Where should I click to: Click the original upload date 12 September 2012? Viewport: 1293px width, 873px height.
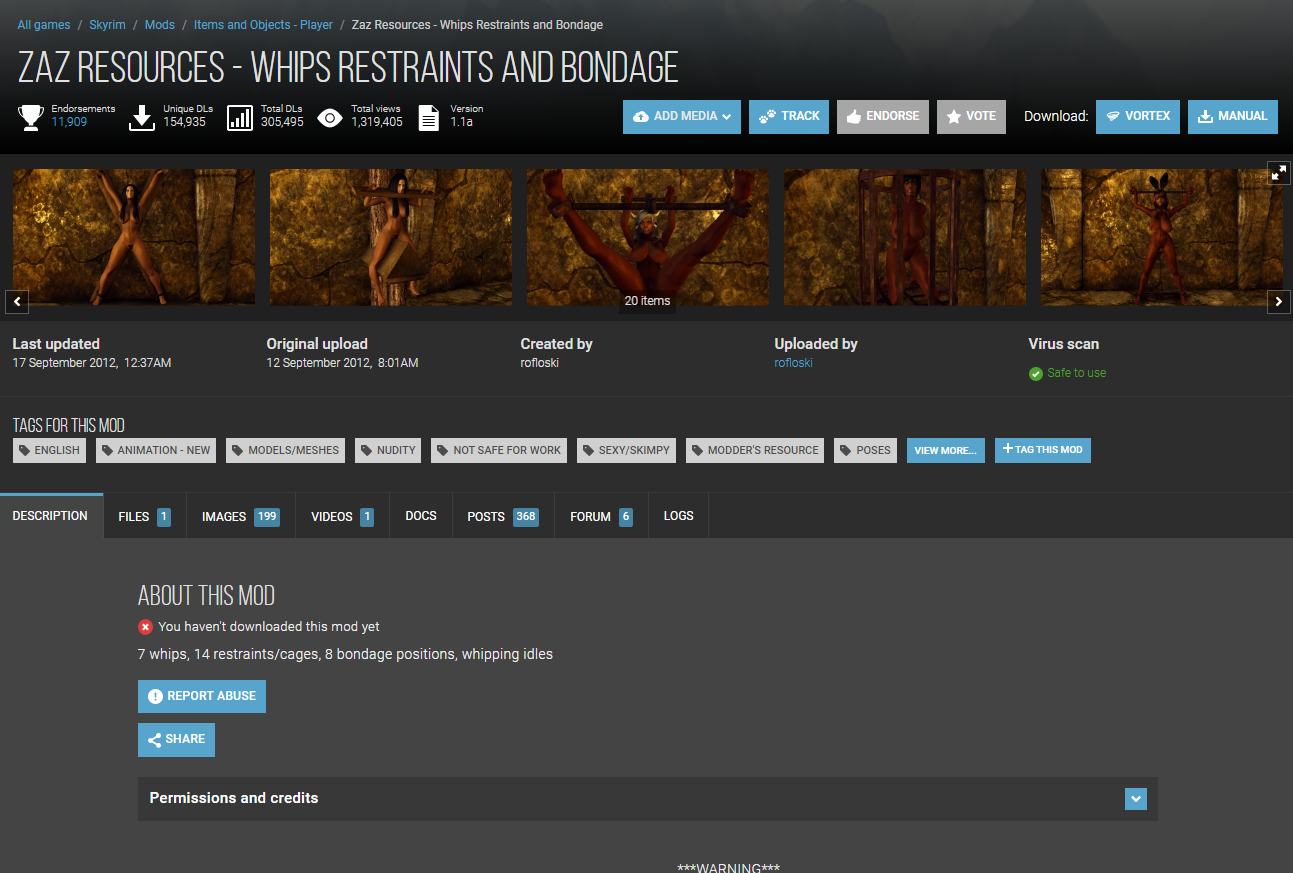[342, 363]
